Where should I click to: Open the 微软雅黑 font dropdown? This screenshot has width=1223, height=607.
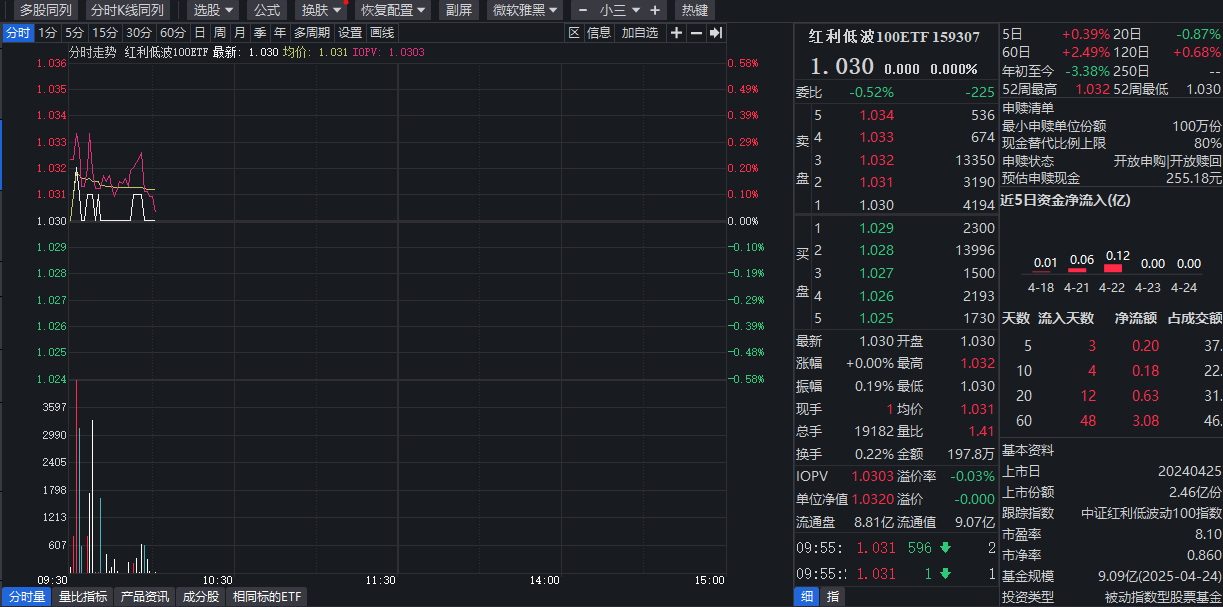click(x=526, y=10)
